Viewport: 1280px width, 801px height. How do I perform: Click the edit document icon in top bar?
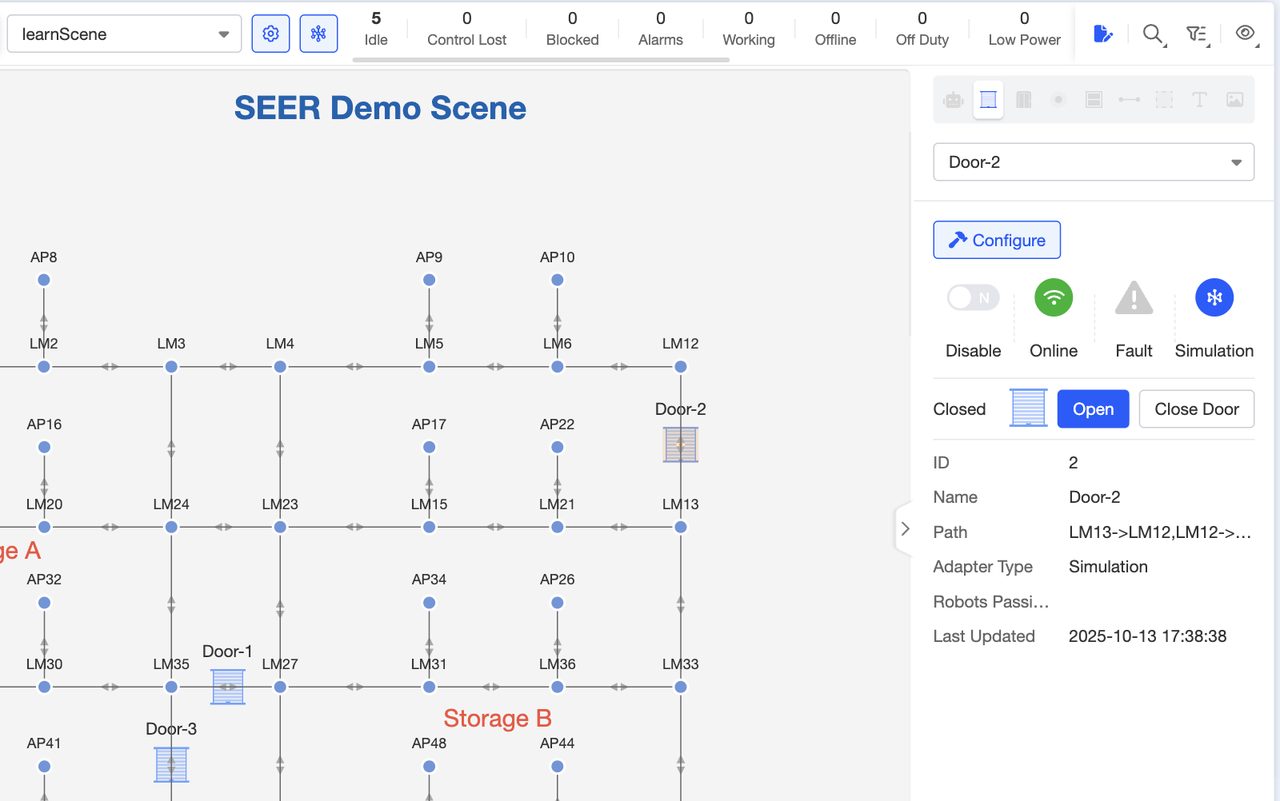1102,34
